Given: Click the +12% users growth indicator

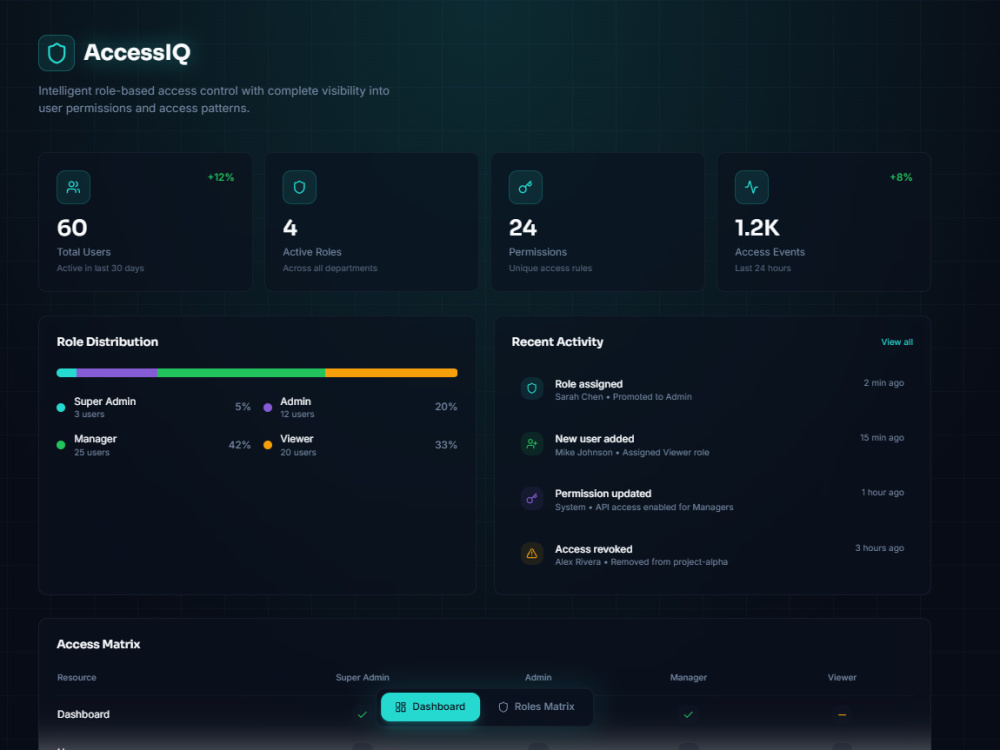Looking at the screenshot, I should point(220,177).
